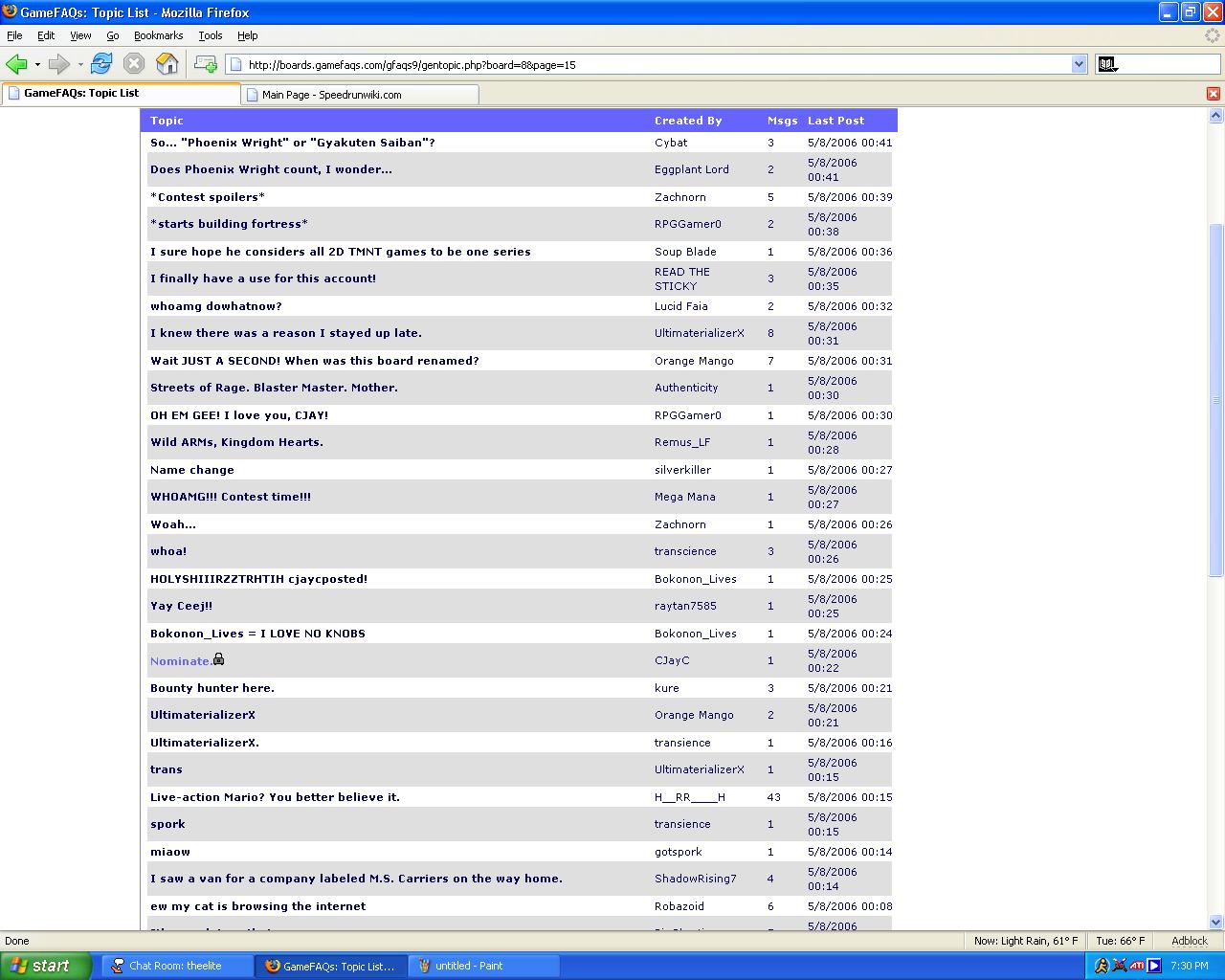Open 'Live-action Mario? You better believe it.'

[x=275, y=797]
